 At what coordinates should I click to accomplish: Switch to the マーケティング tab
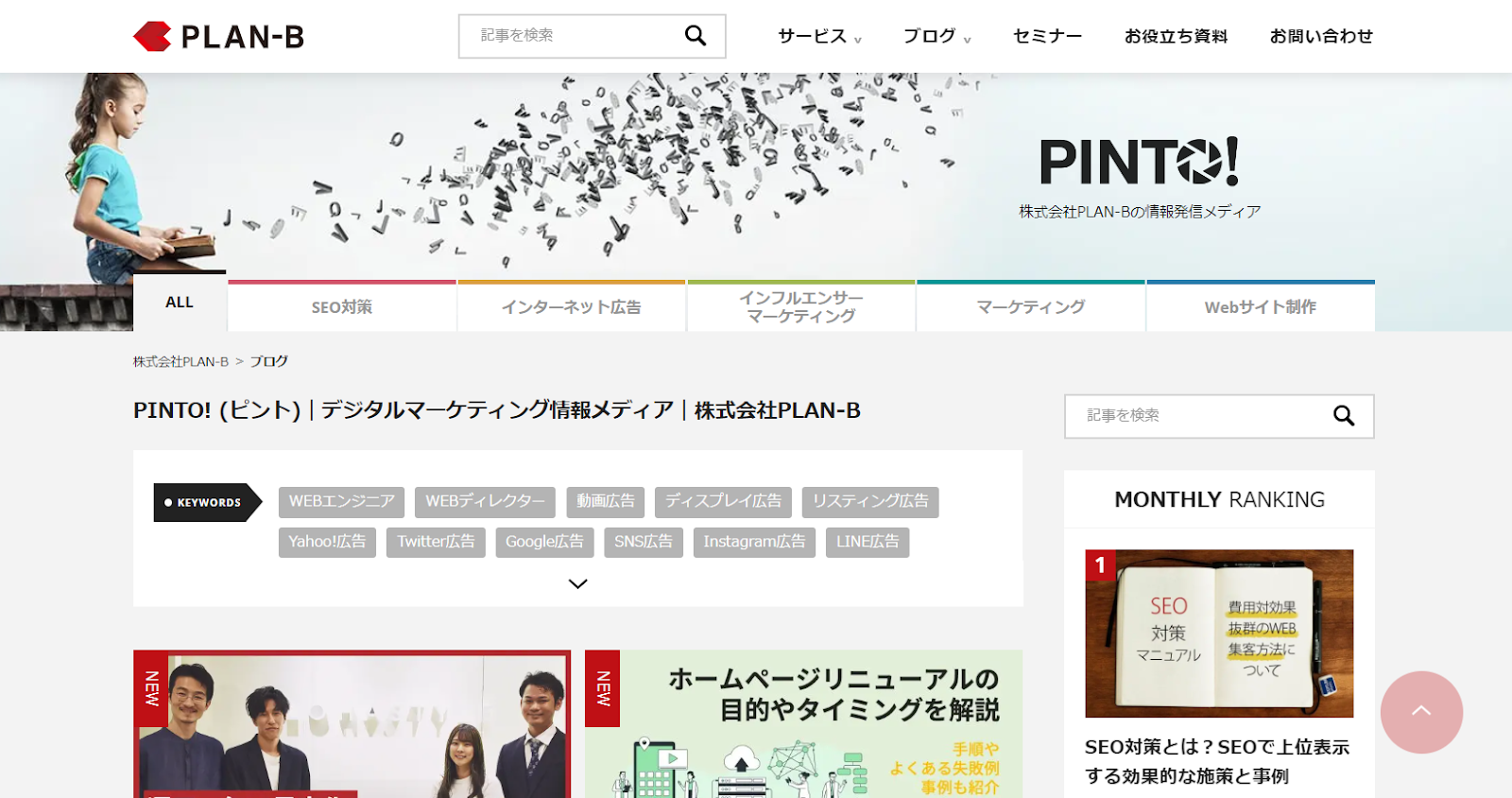point(1031,306)
